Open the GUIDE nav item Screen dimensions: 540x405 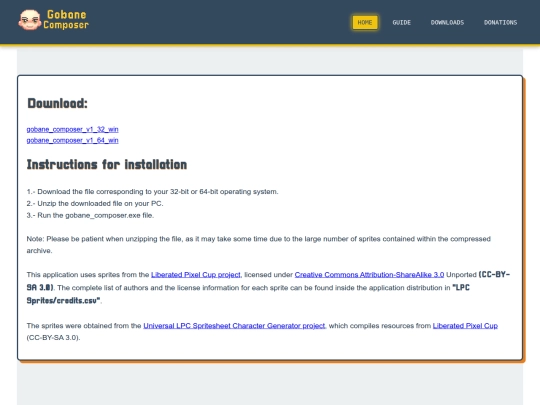pos(402,22)
